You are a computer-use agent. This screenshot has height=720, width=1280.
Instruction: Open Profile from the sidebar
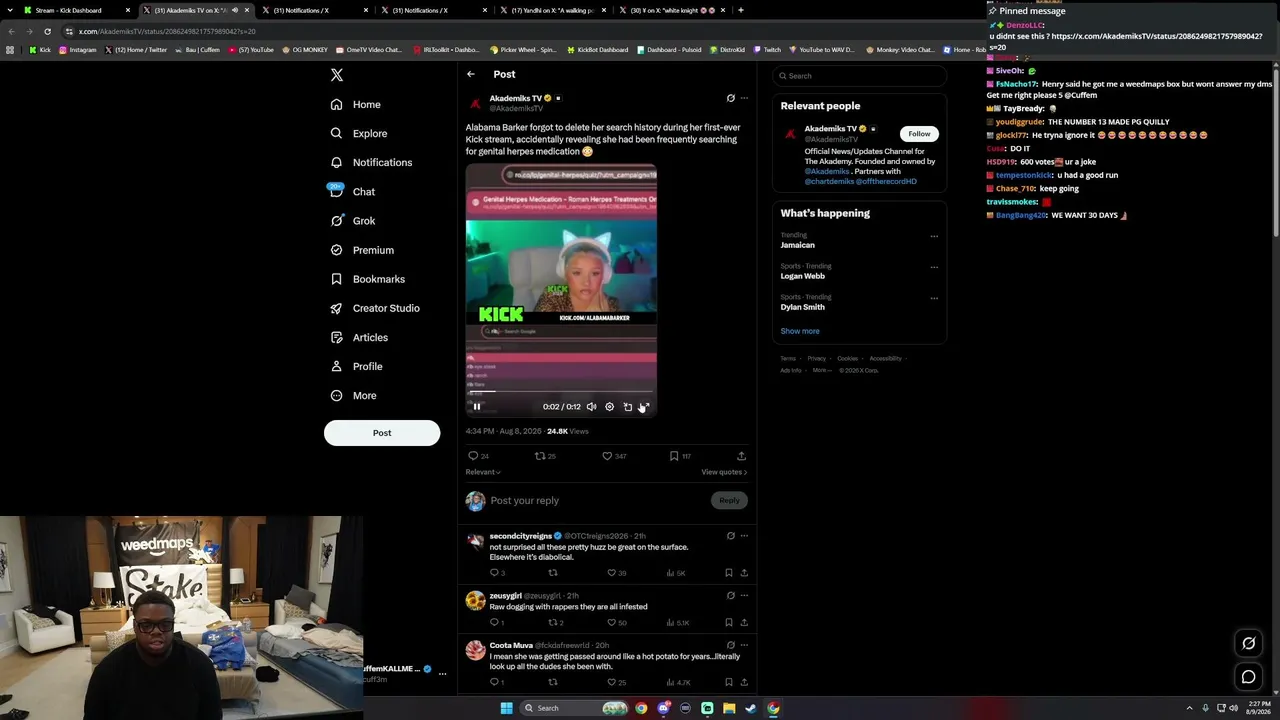click(x=356, y=366)
